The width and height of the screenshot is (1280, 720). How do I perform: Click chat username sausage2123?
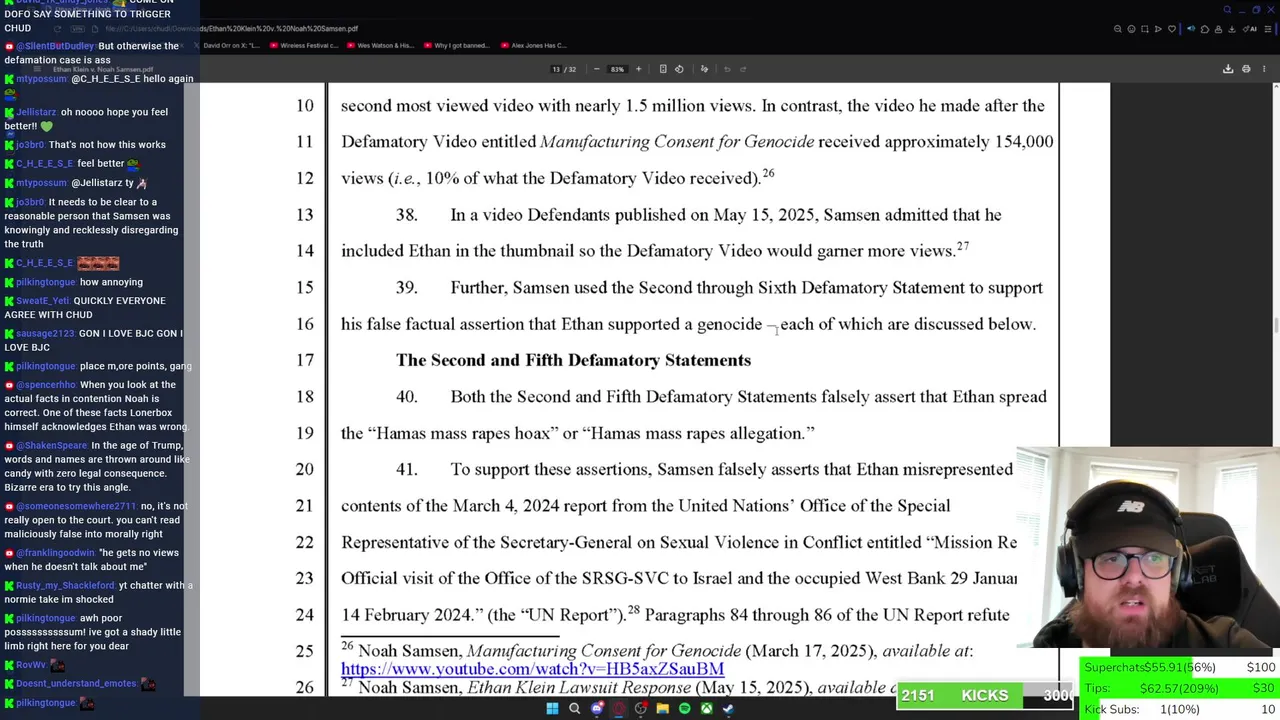tap(45, 333)
